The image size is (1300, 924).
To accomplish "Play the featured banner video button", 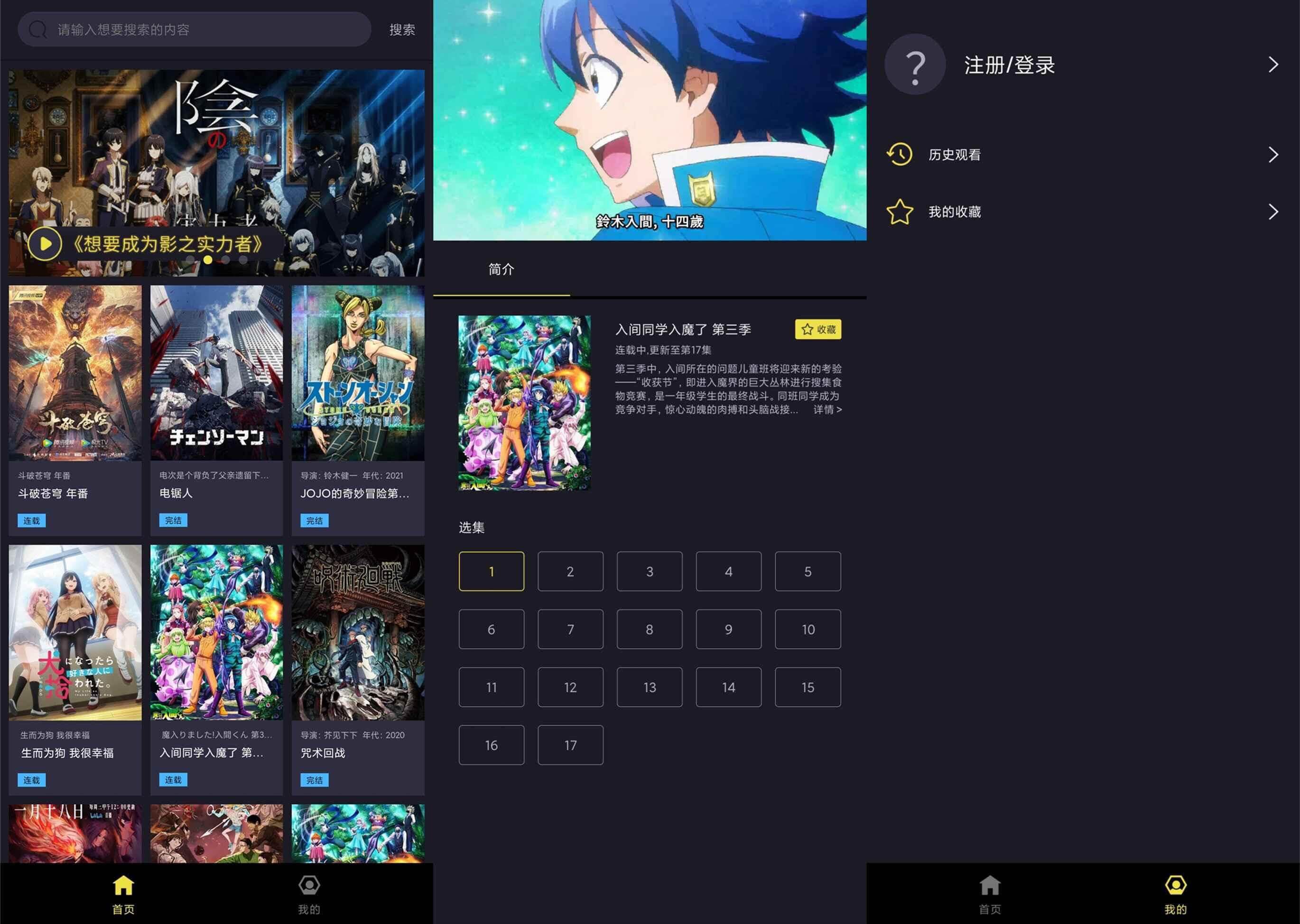I will click(x=45, y=244).
